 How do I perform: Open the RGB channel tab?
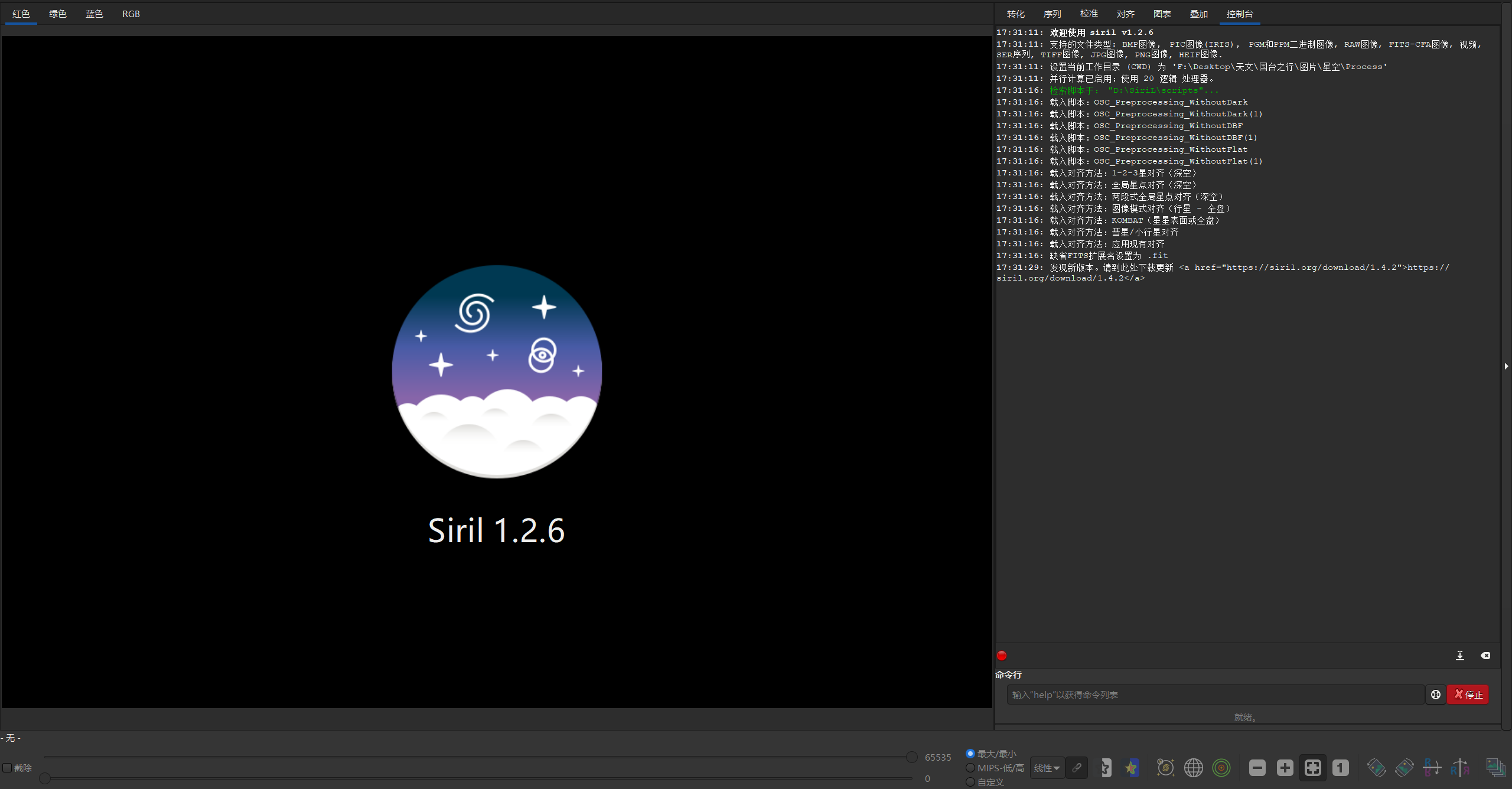coord(131,14)
